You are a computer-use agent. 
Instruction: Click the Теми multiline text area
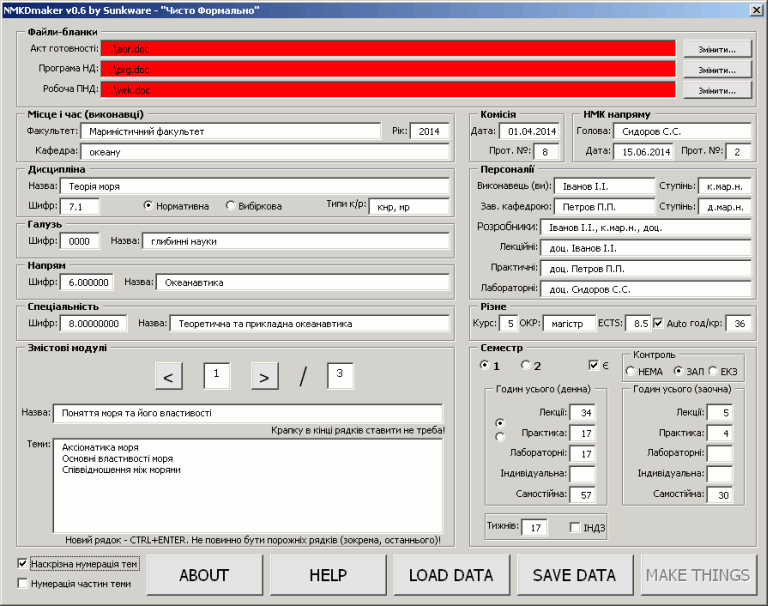pos(248,485)
